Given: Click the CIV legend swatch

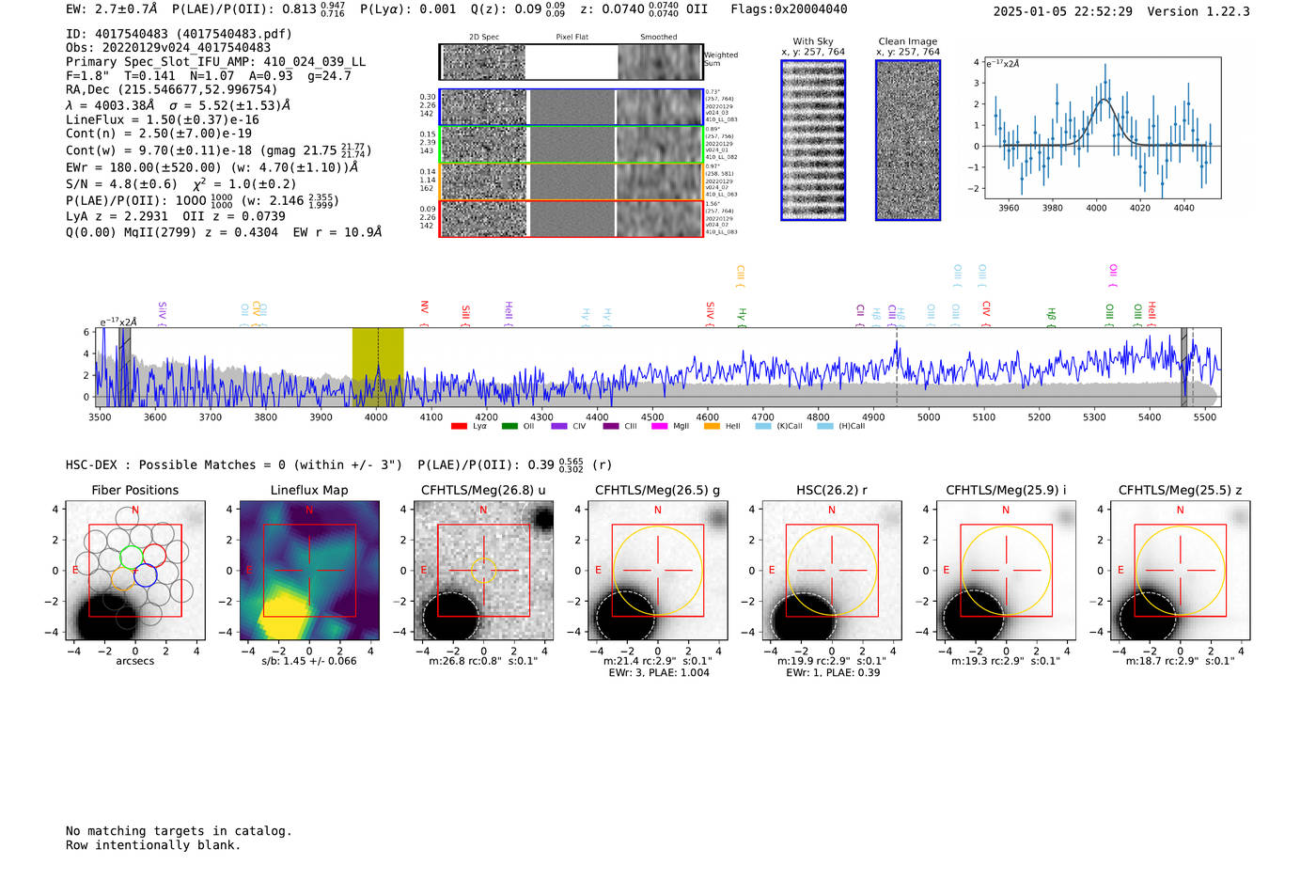Looking at the screenshot, I should click(559, 427).
